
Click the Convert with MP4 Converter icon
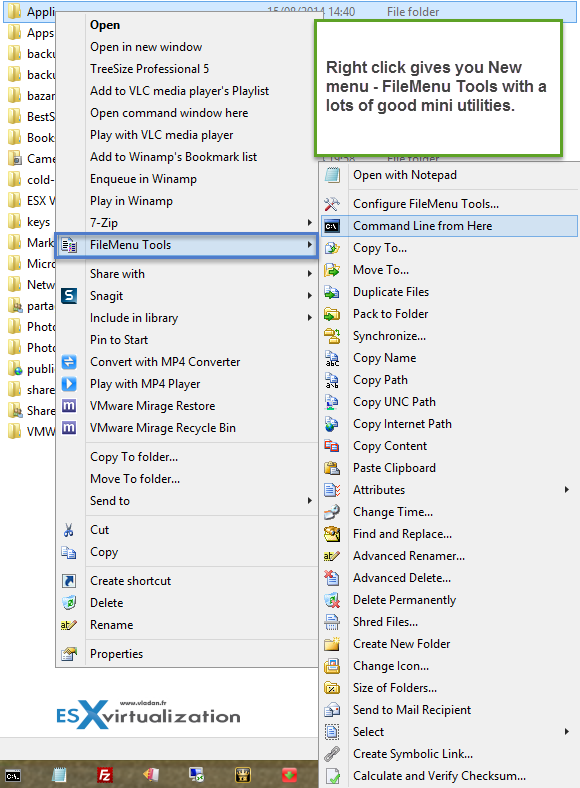[x=69, y=362]
